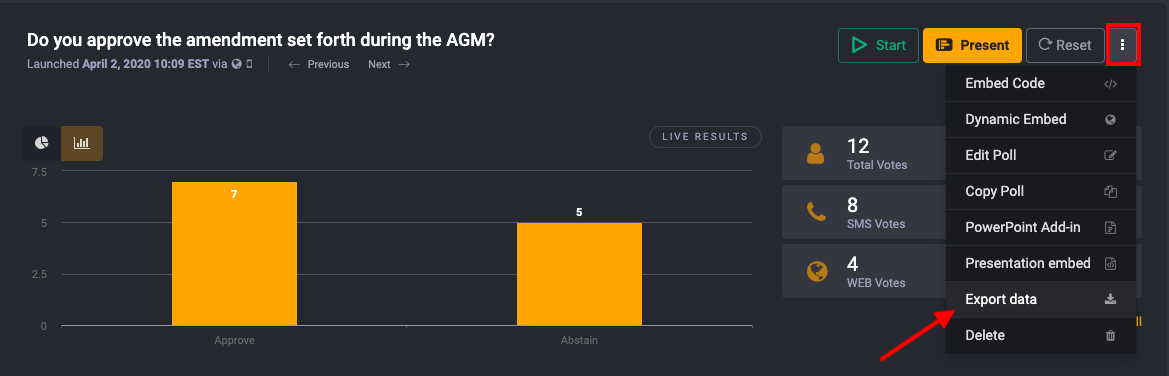This screenshot has width=1169, height=376.
Task: Go to the Next poll
Action: (x=388, y=64)
